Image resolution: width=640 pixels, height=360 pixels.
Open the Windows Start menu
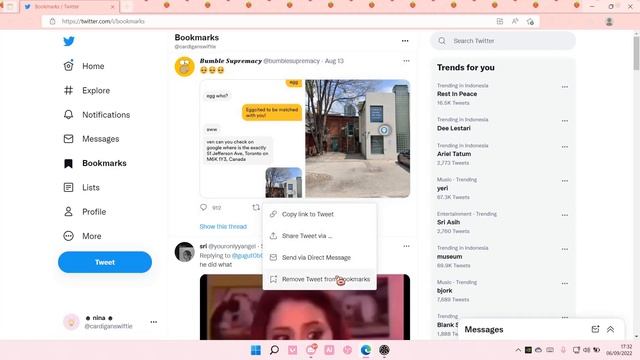256,350
